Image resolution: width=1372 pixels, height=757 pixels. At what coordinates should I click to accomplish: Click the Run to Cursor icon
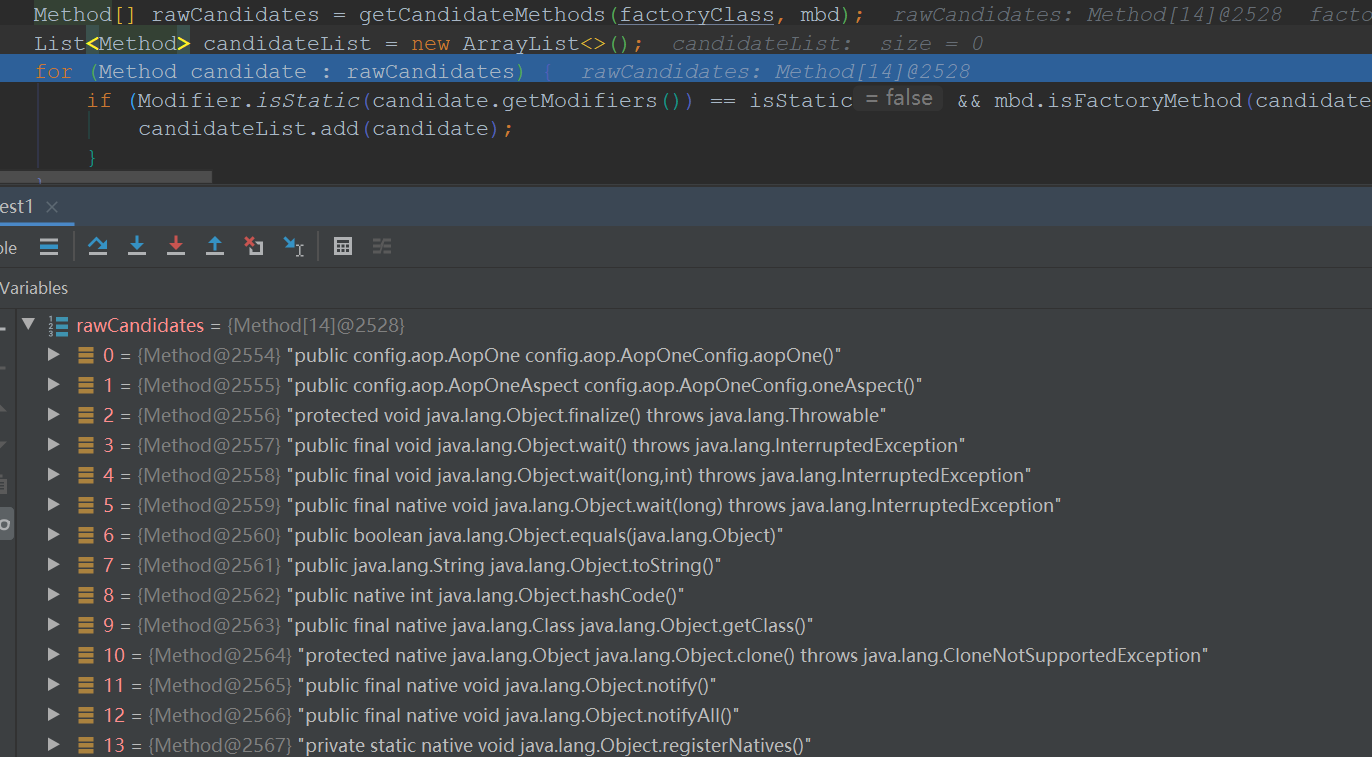(293, 246)
